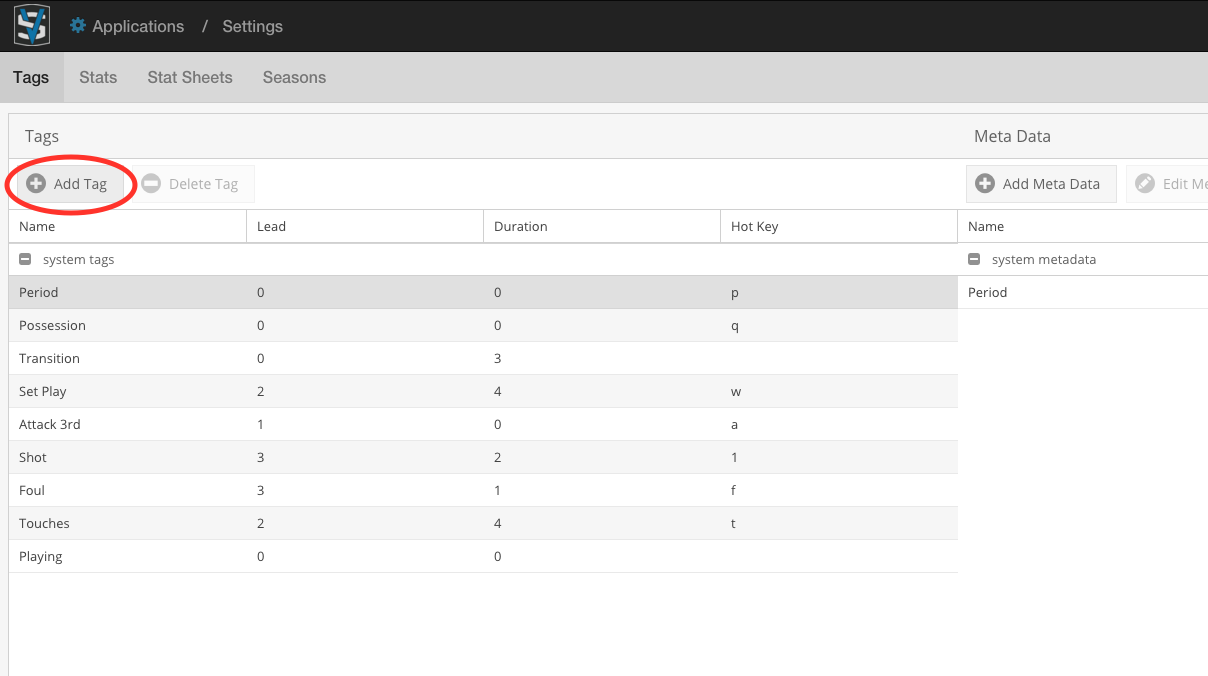Sort tags by the Hot Key column header
1208x676 pixels.
click(x=839, y=227)
